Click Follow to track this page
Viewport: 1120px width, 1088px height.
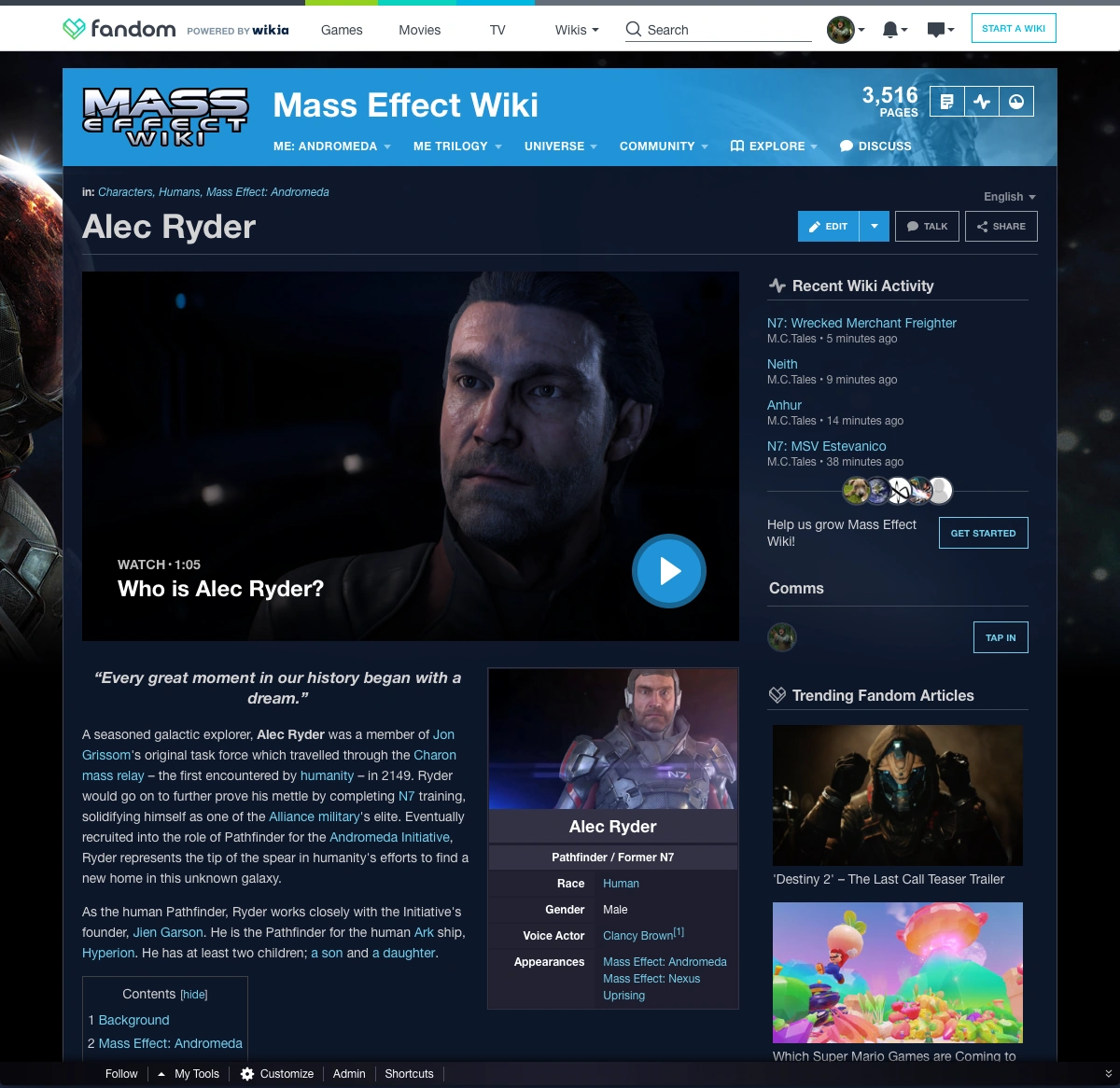tap(121, 1074)
